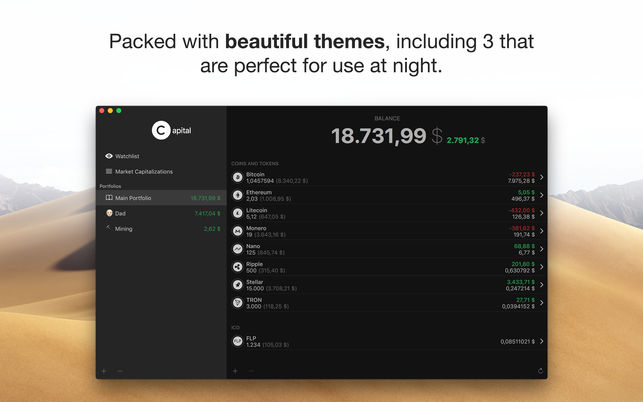Remove portfolio with sidebar minus button
The width and height of the screenshot is (643, 402).
coord(120,371)
